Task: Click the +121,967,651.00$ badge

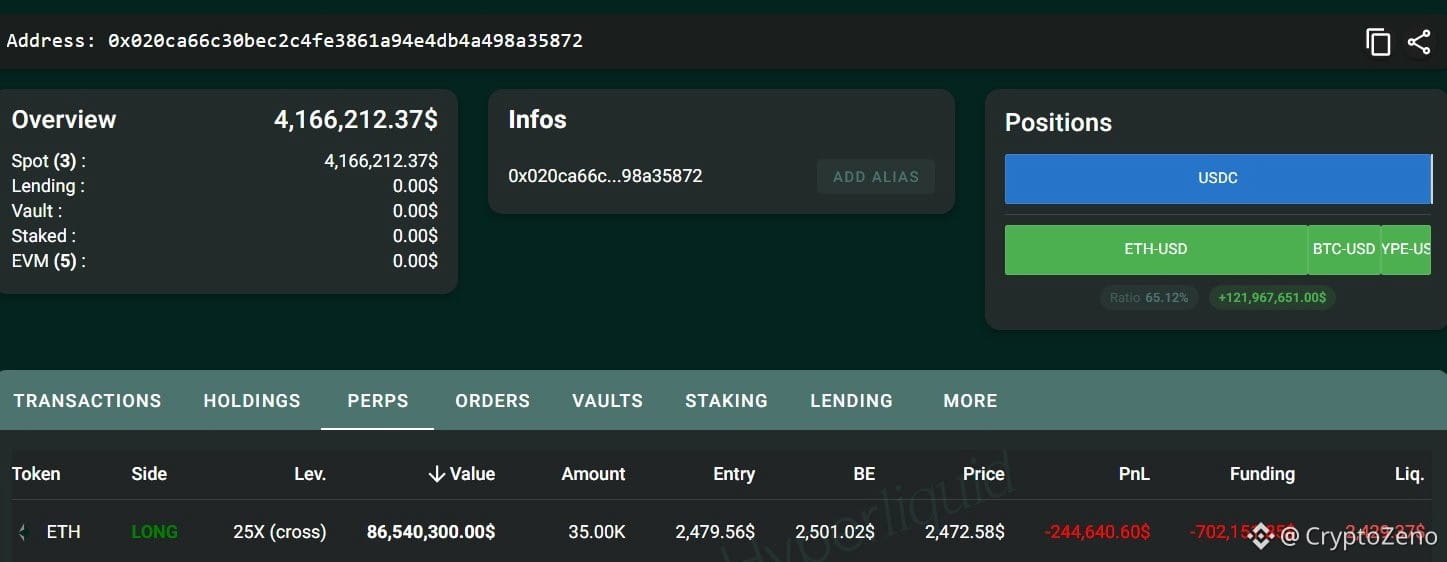Action: [x=1272, y=298]
